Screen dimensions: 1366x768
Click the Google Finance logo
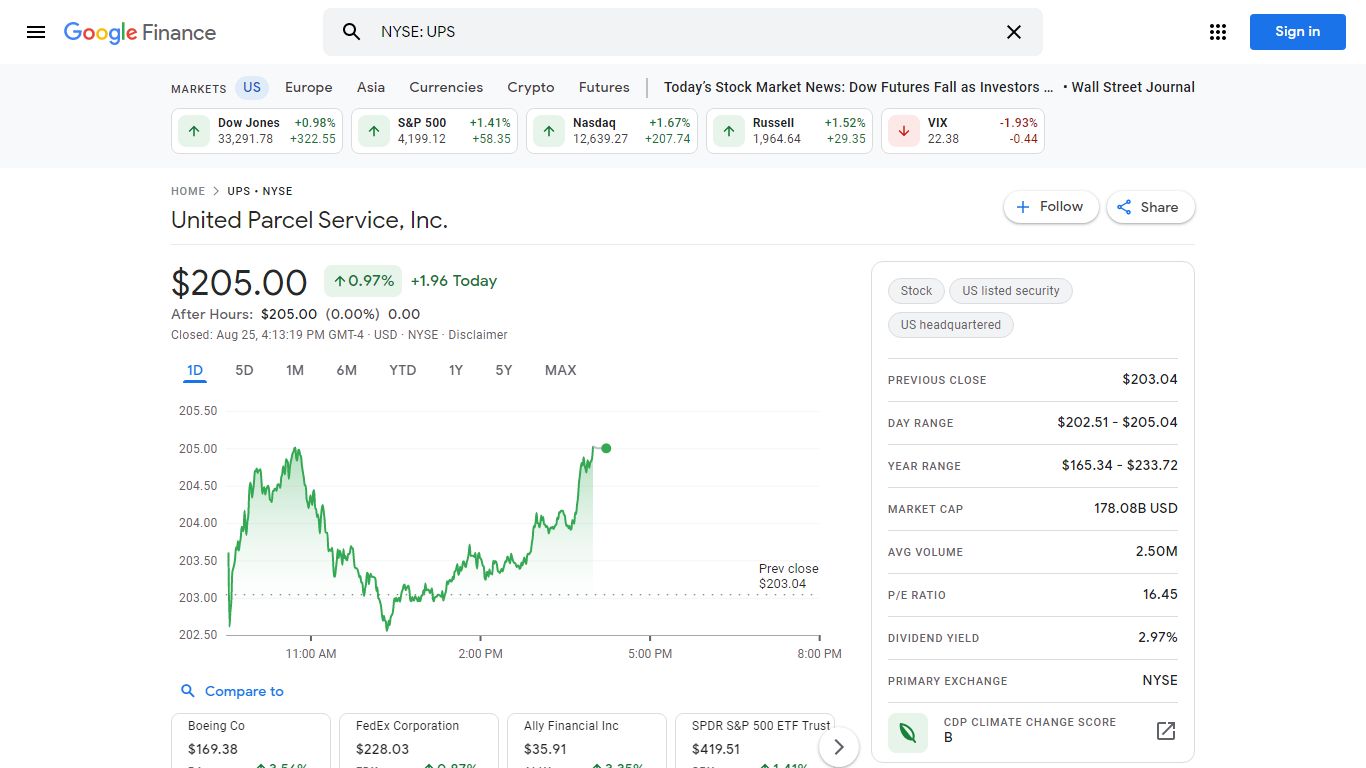pos(140,32)
